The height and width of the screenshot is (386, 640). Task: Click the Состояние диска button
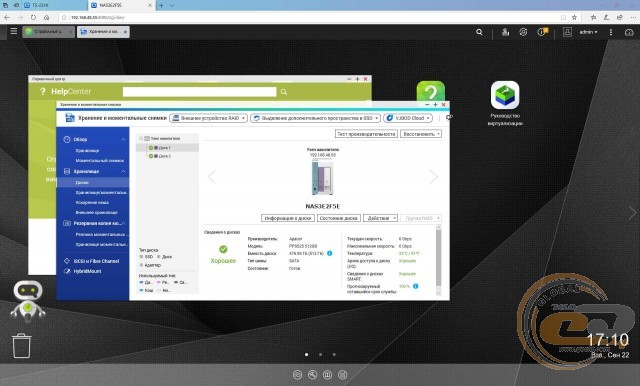coord(339,218)
